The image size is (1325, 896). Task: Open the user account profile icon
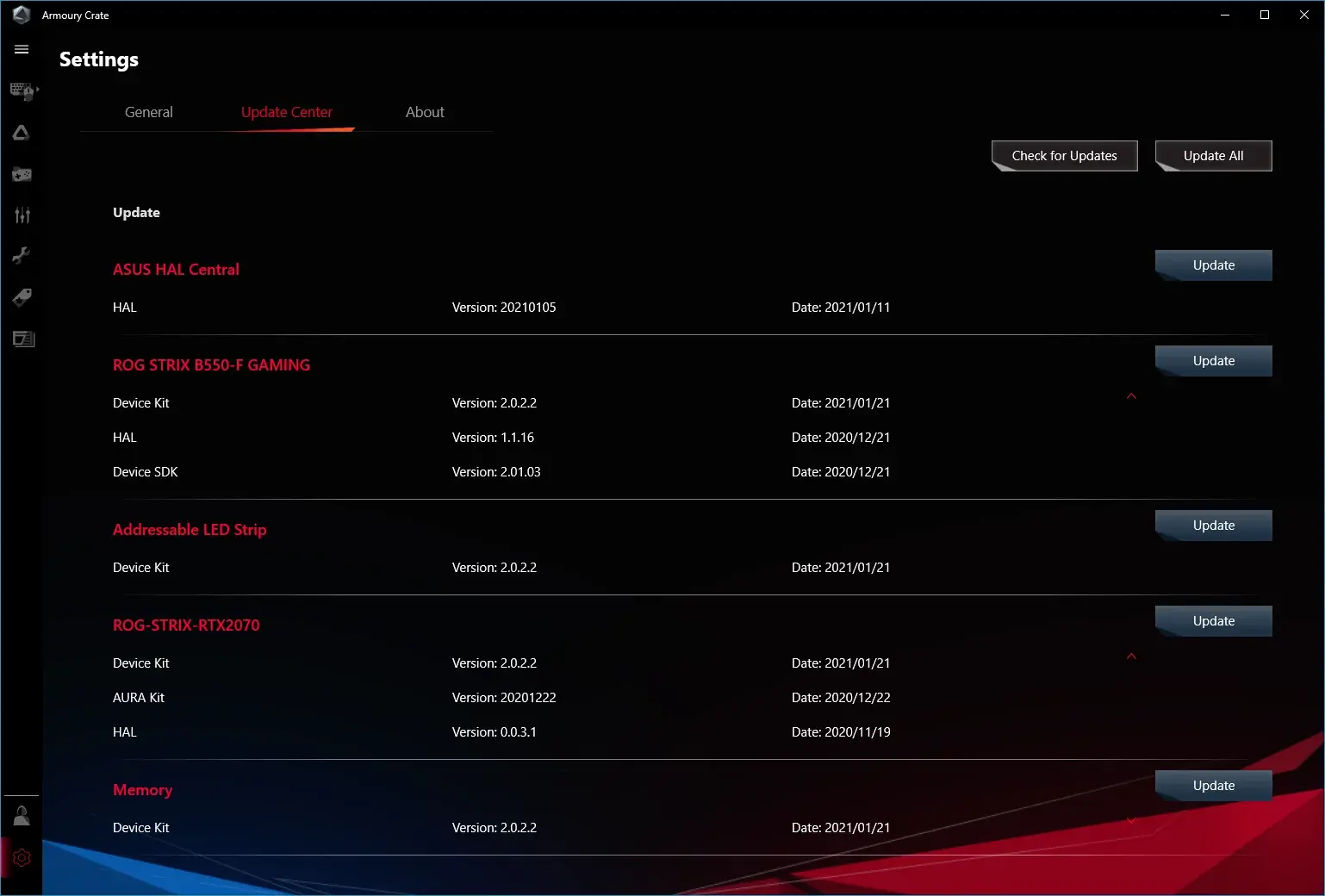click(22, 816)
